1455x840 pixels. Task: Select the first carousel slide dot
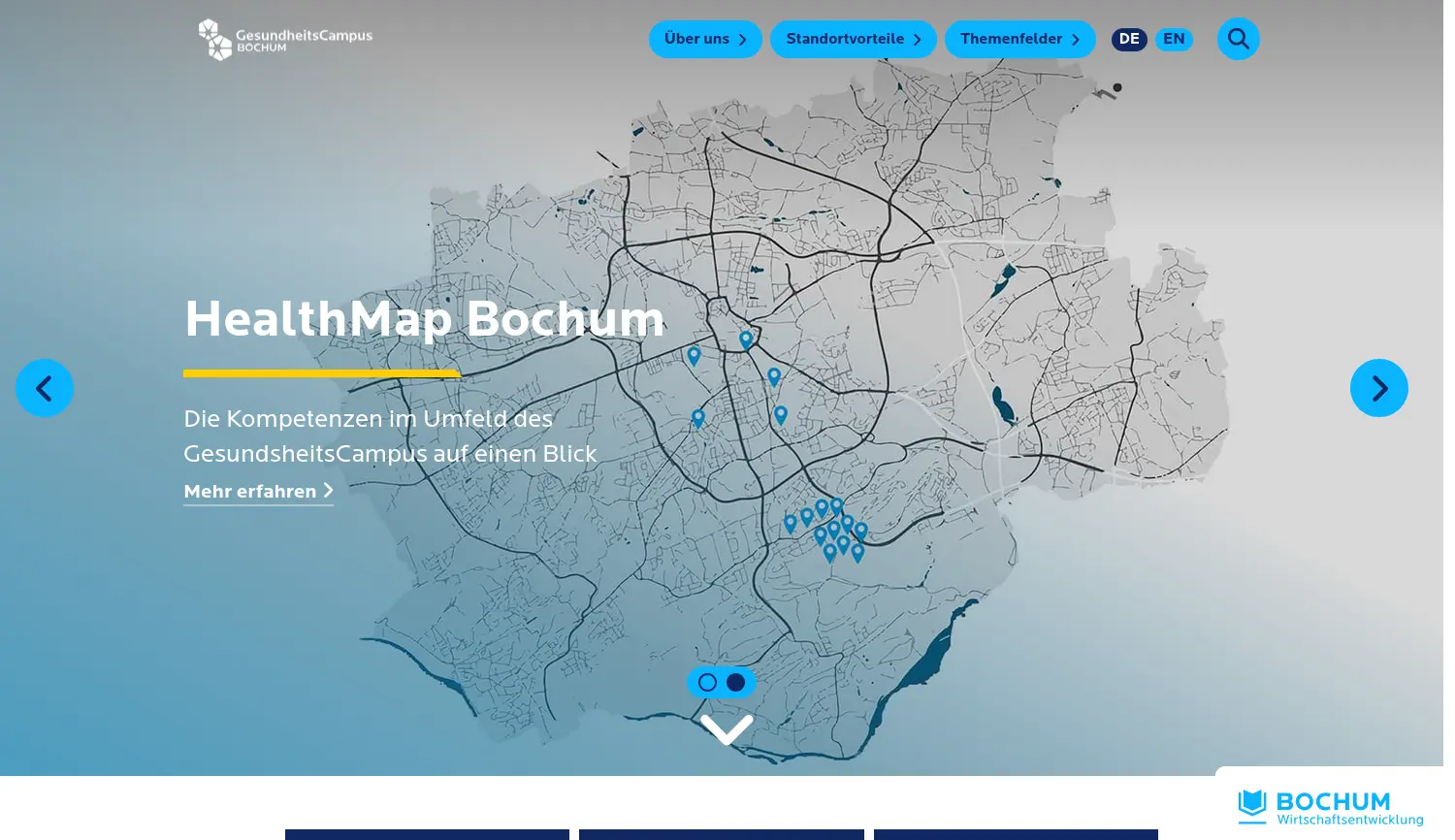point(707,683)
